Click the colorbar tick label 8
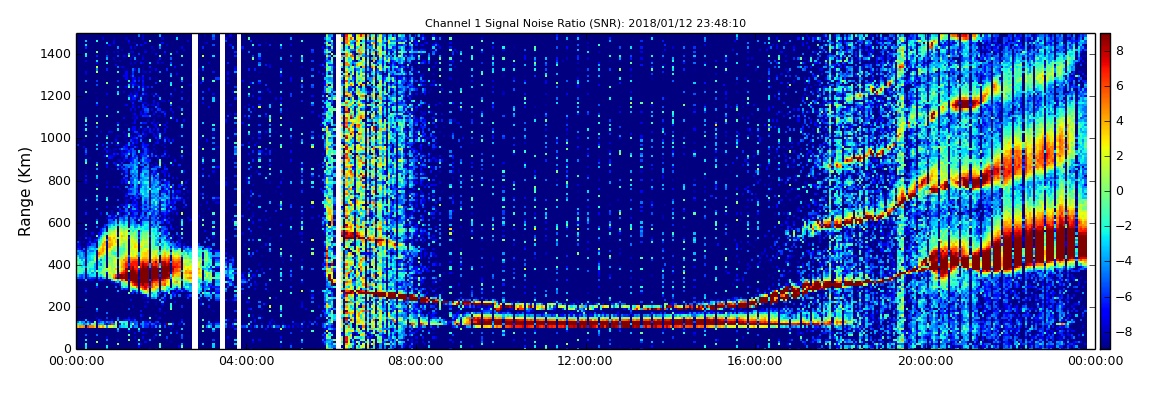 [1120, 51]
